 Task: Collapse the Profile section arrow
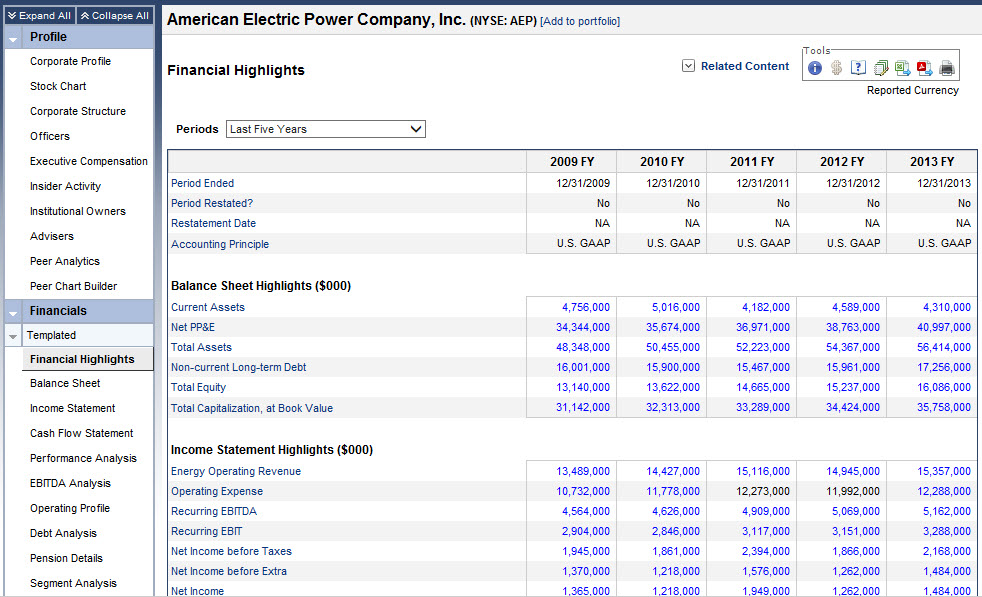click(x=13, y=38)
